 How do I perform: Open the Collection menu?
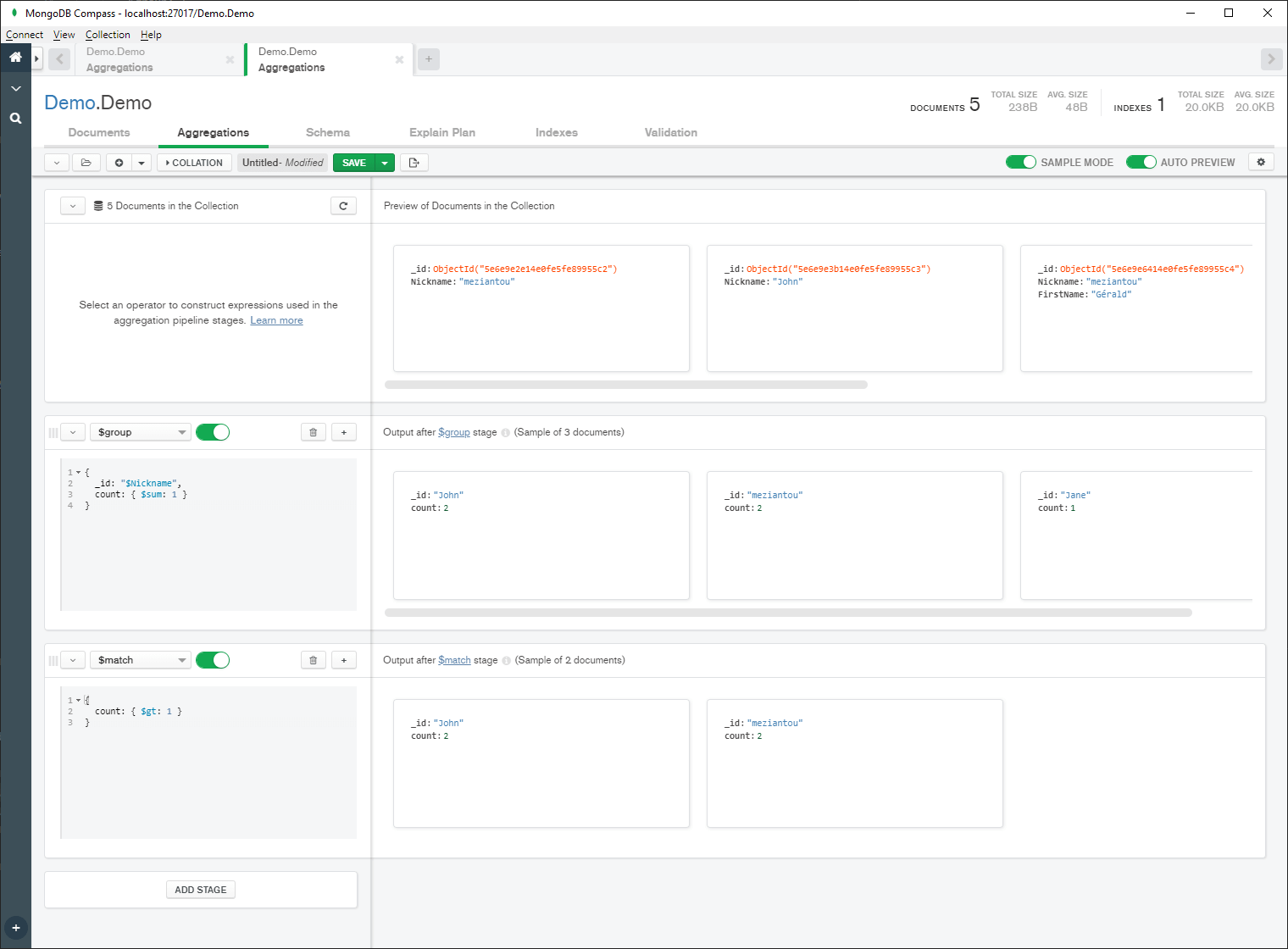tap(108, 35)
